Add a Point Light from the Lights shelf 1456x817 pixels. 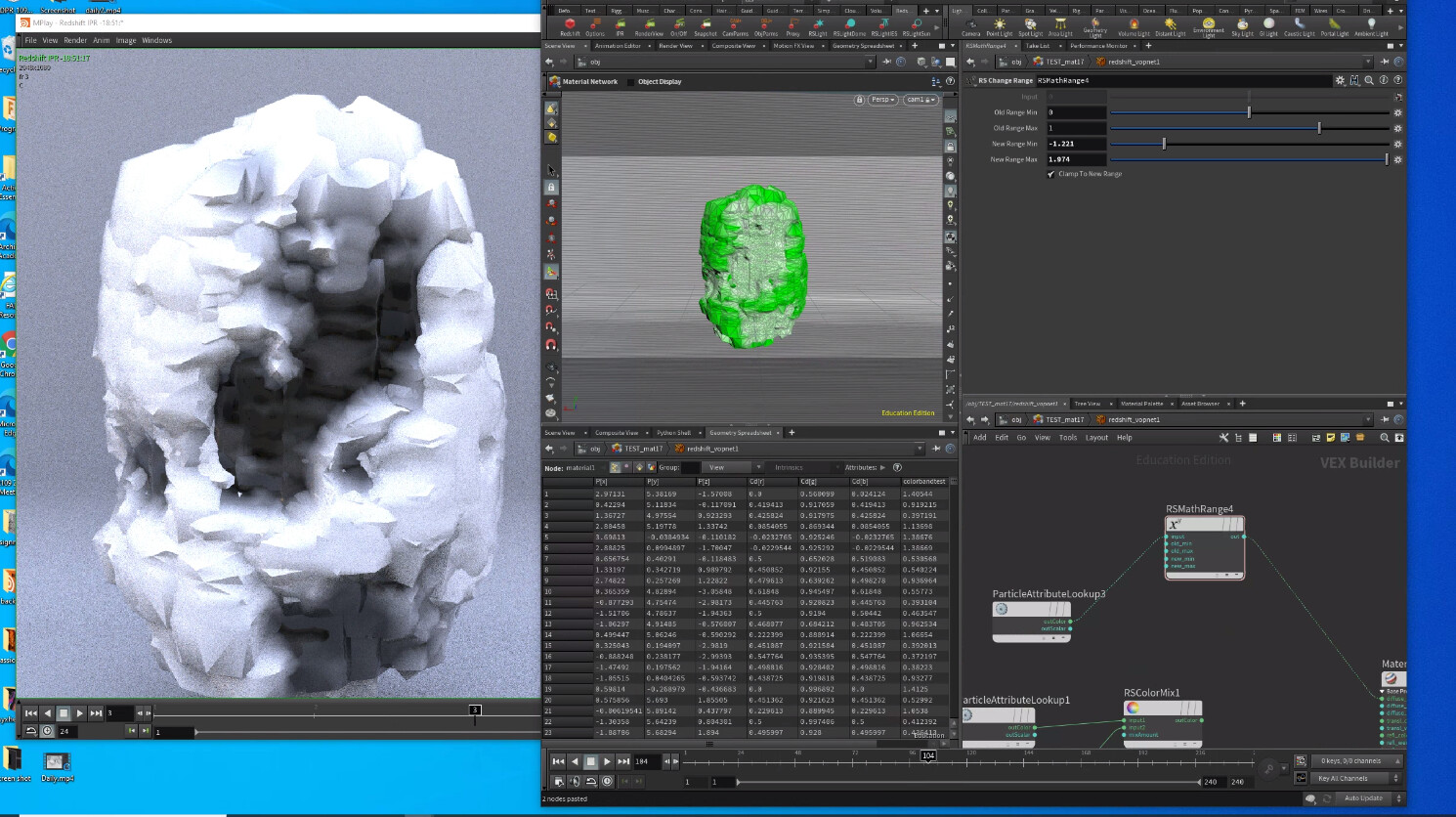tap(999, 24)
